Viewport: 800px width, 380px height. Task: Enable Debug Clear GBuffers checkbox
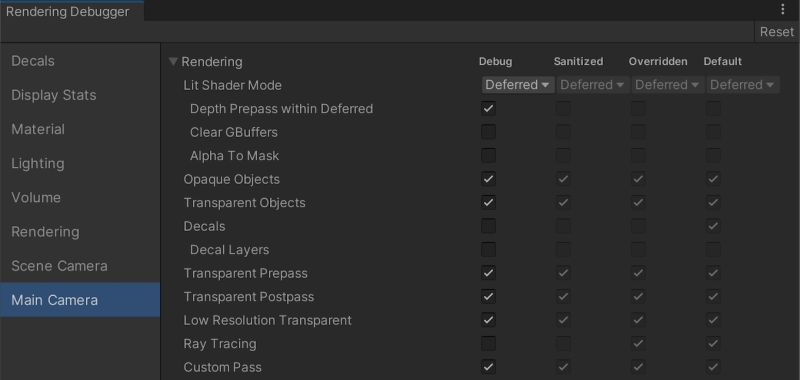tap(488, 132)
